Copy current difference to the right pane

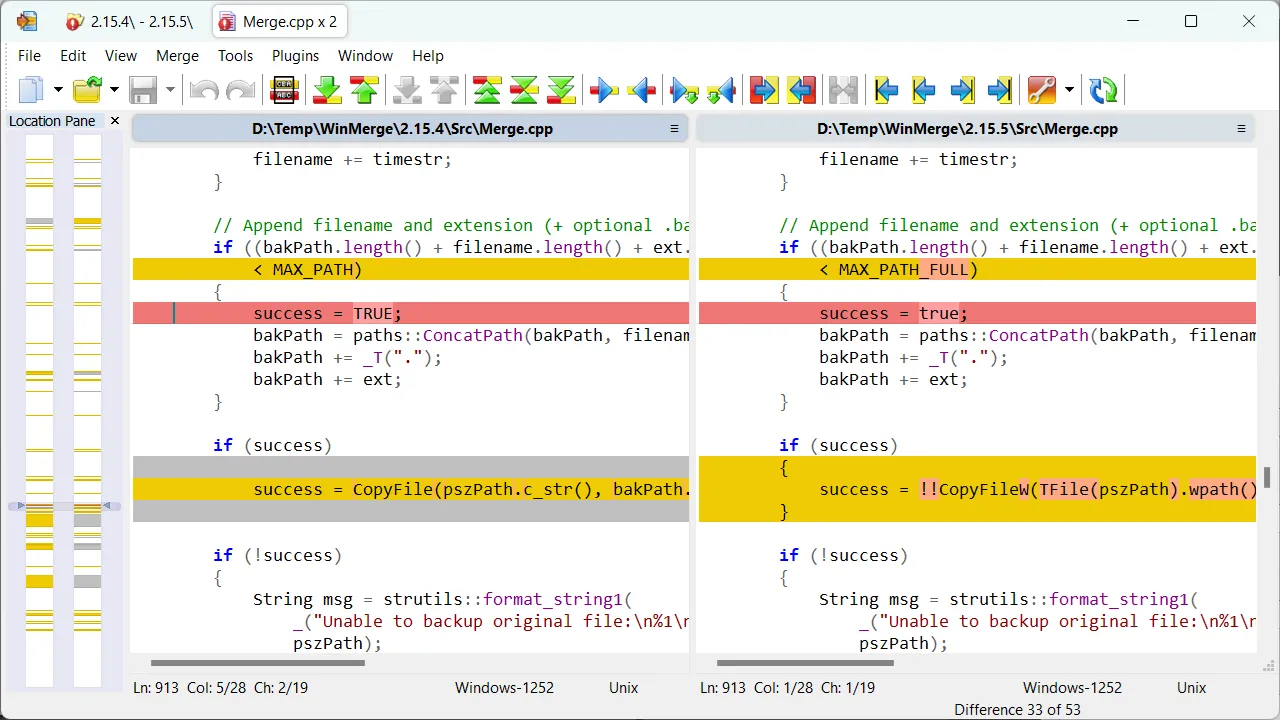point(604,91)
